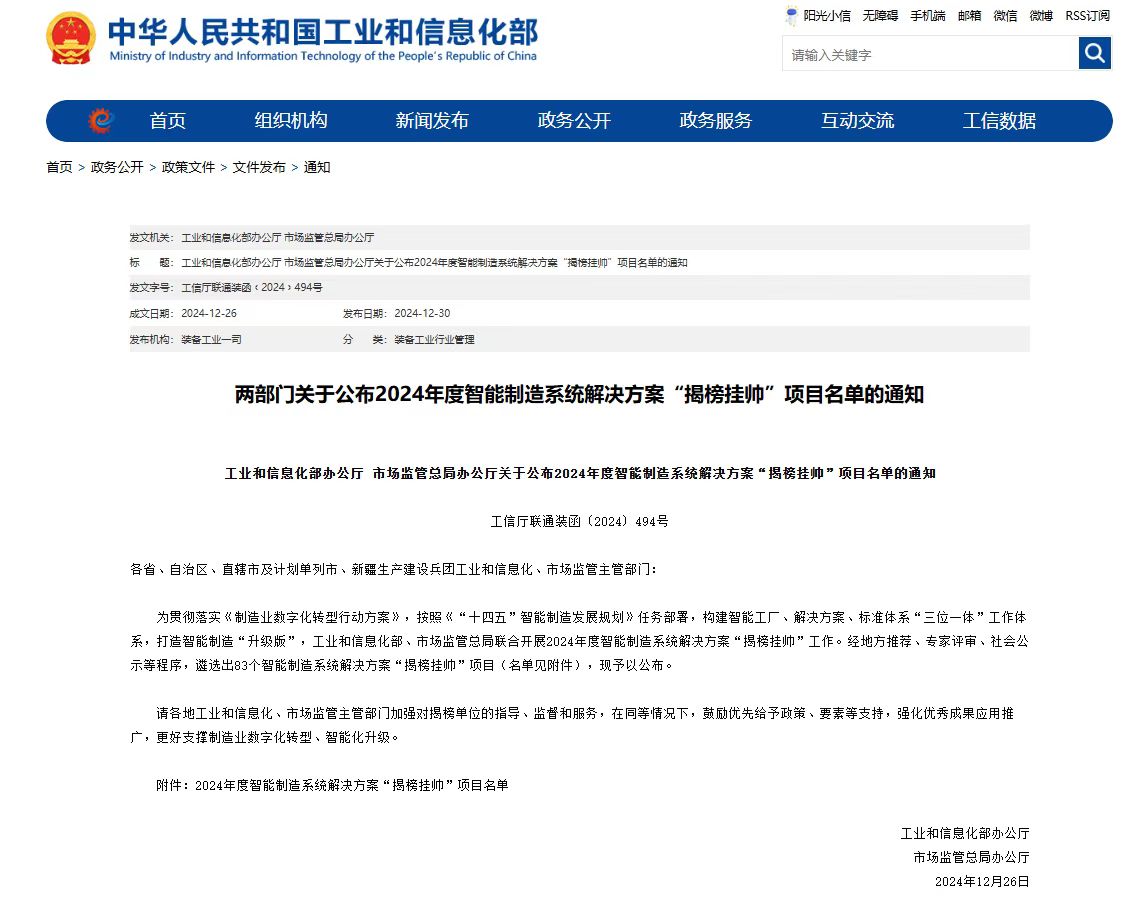Click the addressee line beginning 各省、自治区
Image resolution: width=1135 pixels, height=900 pixels.
coord(394,570)
